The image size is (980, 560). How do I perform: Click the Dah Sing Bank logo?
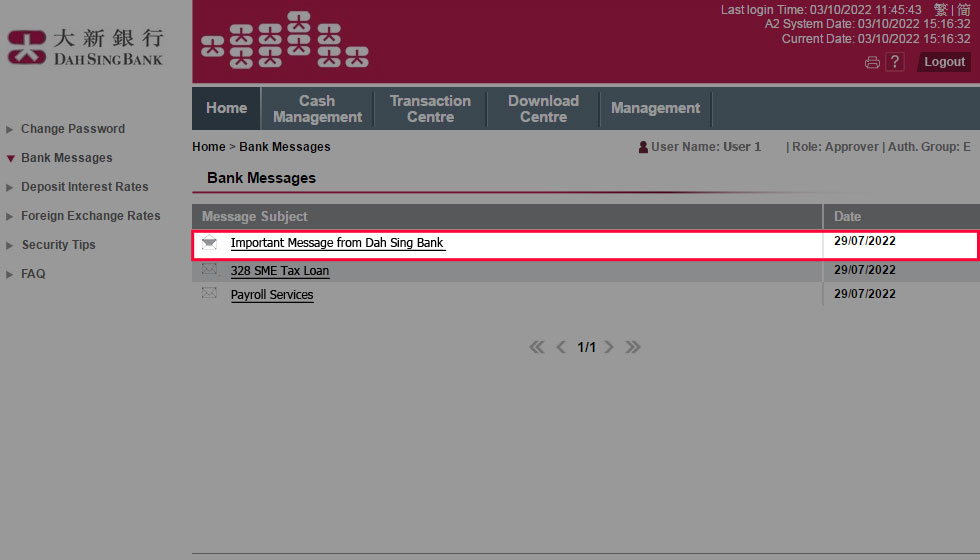coord(85,47)
